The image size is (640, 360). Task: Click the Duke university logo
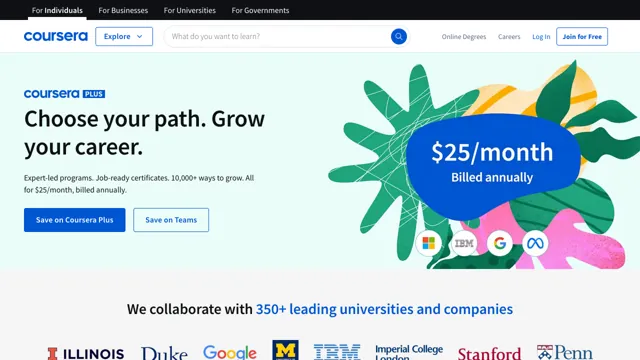[x=164, y=353]
